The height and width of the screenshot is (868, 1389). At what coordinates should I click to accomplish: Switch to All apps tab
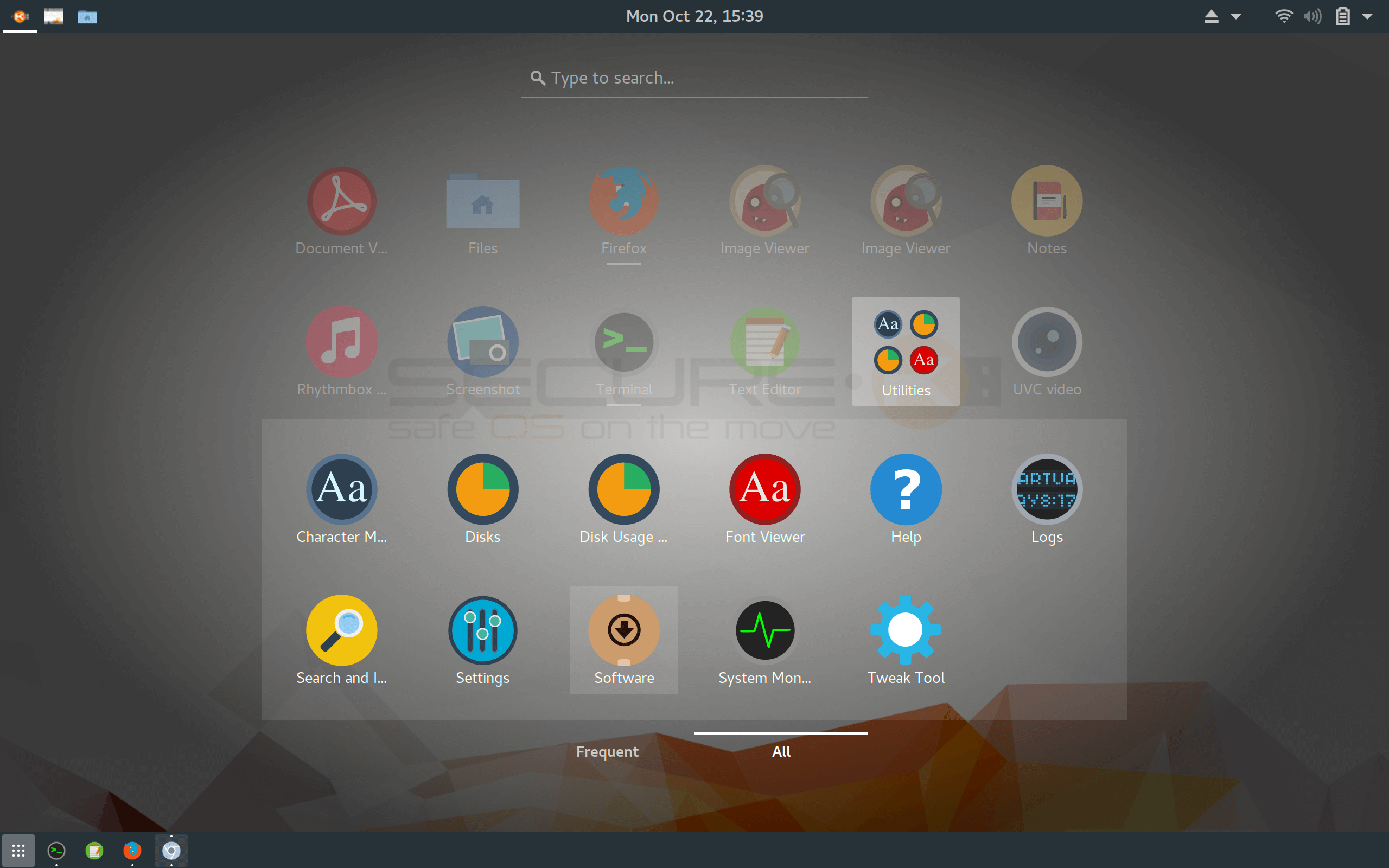(x=780, y=752)
